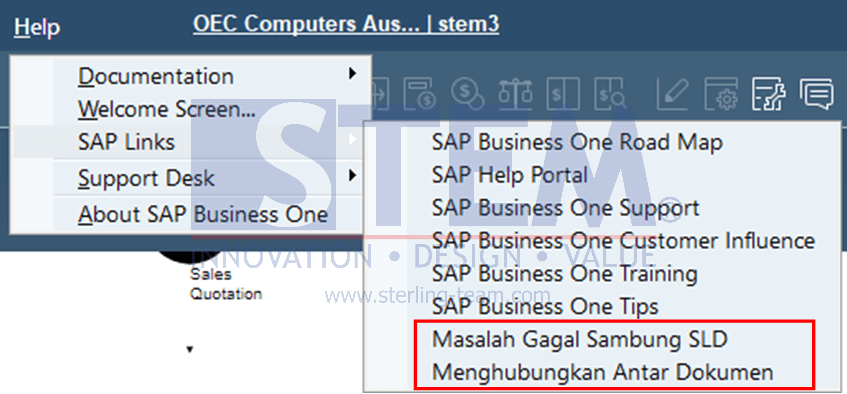
Task: Open Masalah Gagal Sambung SLD link
Action: pyautogui.click(x=580, y=339)
